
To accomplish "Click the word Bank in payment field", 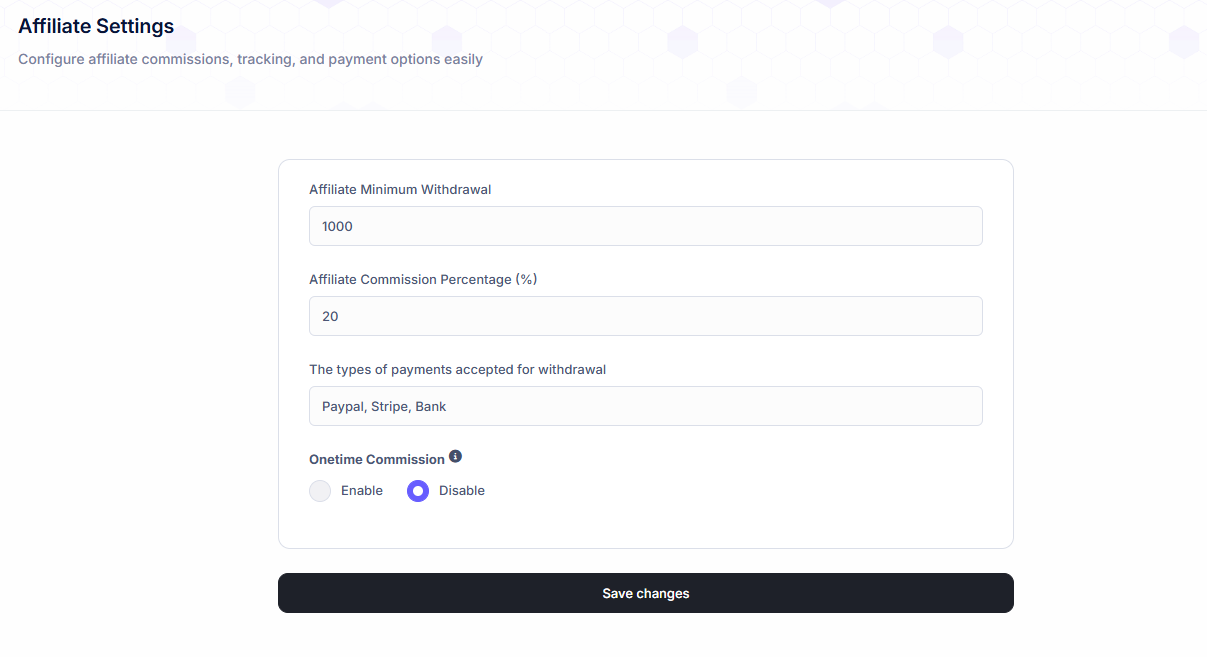I will (431, 406).
